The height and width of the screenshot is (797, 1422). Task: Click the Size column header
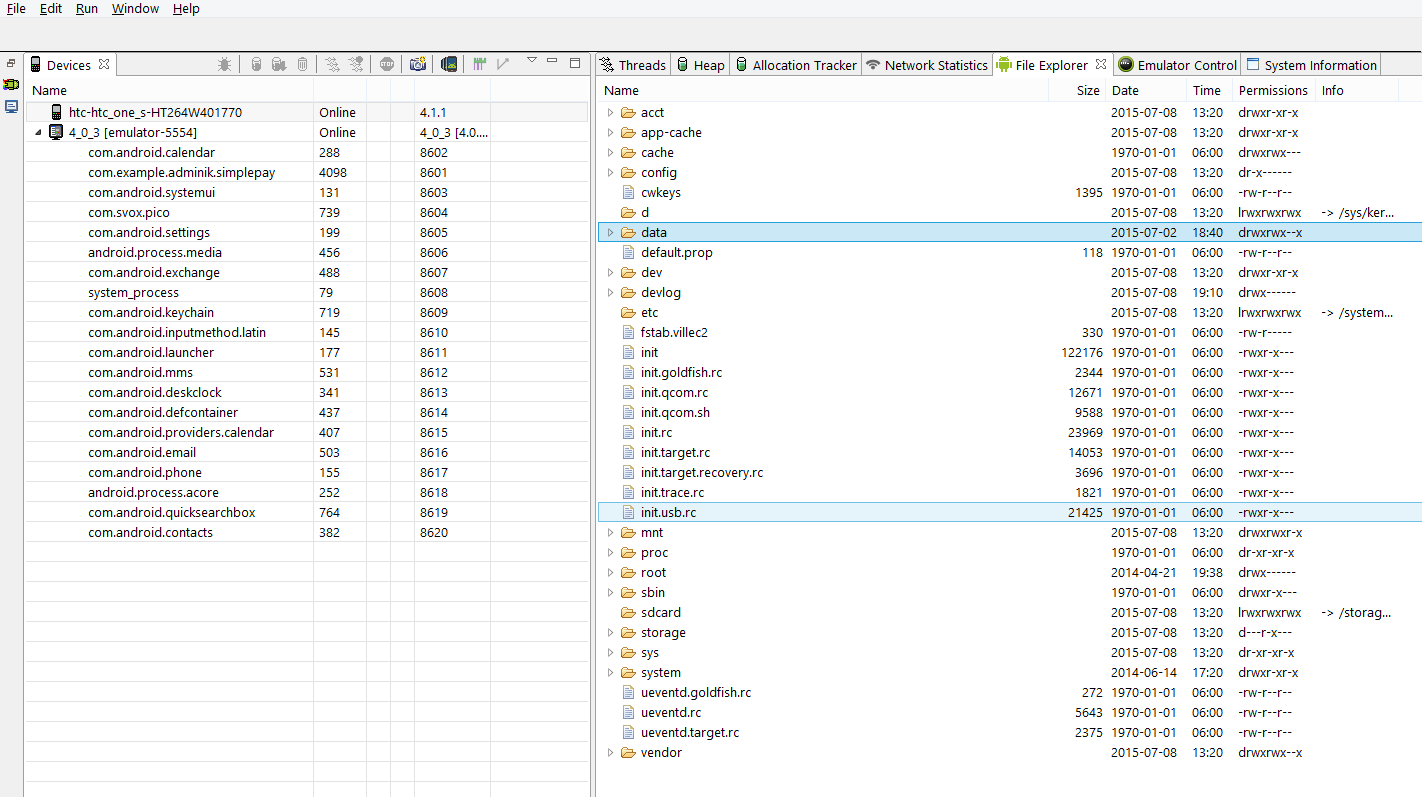(x=1078, y=90)
